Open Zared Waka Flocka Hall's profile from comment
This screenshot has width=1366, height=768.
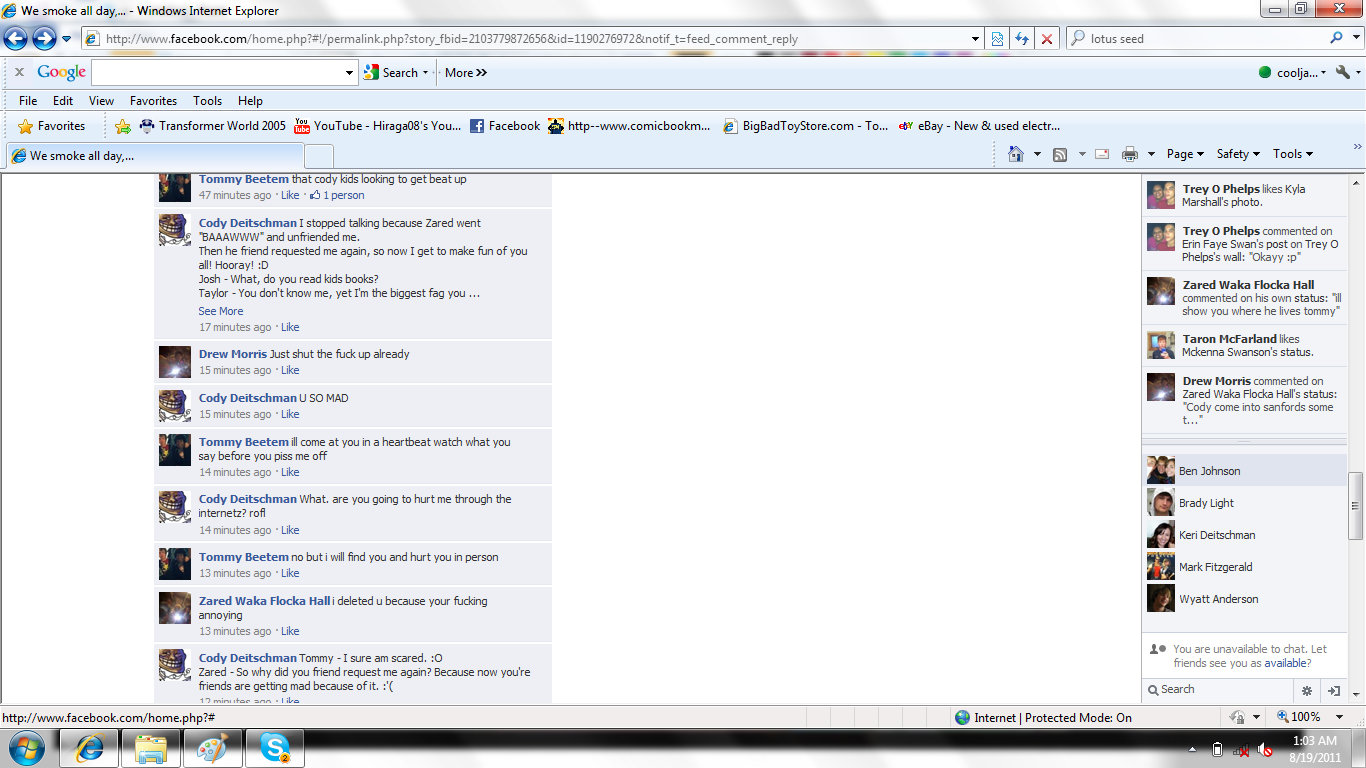[264, 601]
